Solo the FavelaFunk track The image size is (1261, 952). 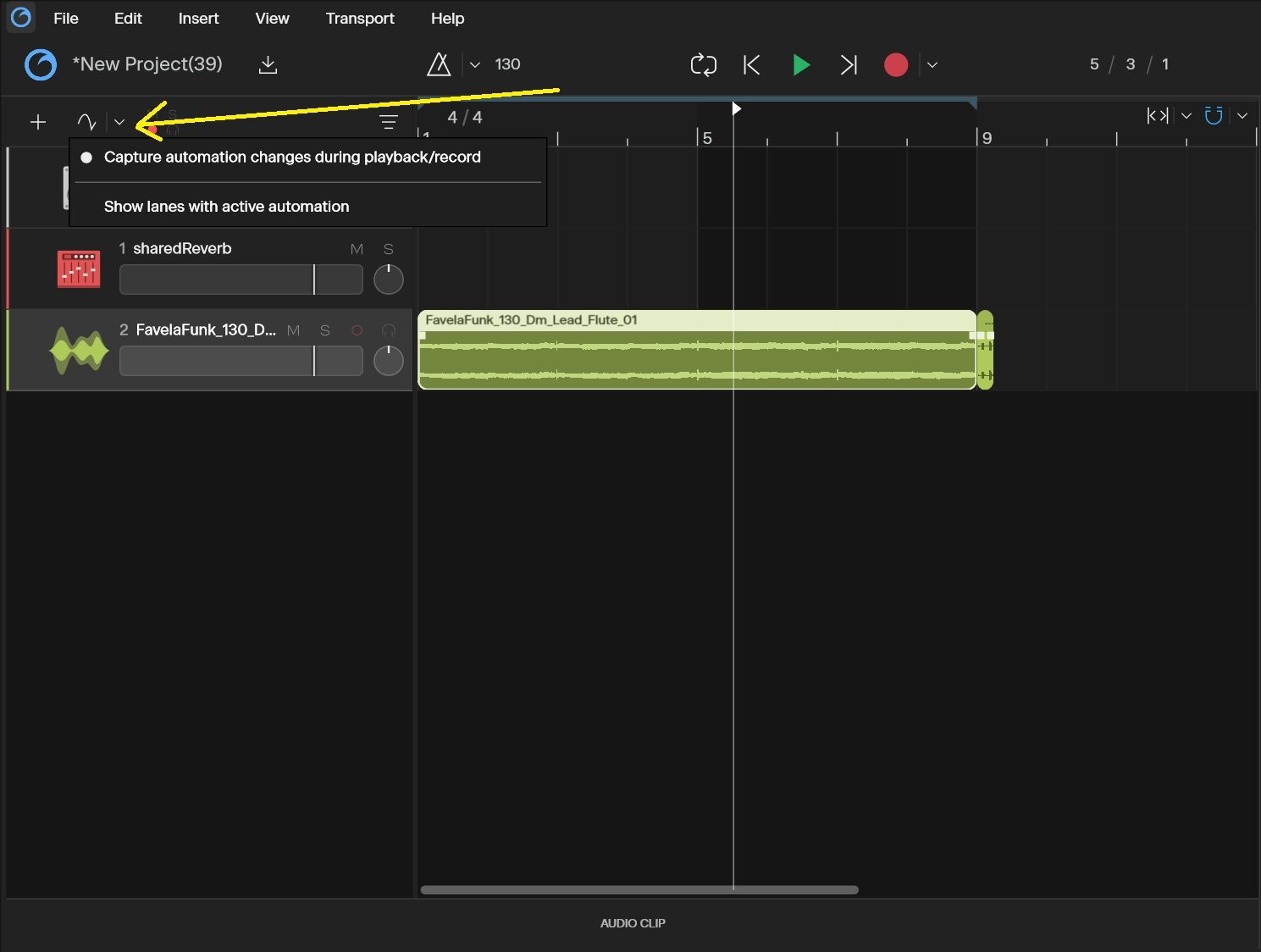pyautogui.click(x=325, y=330)
